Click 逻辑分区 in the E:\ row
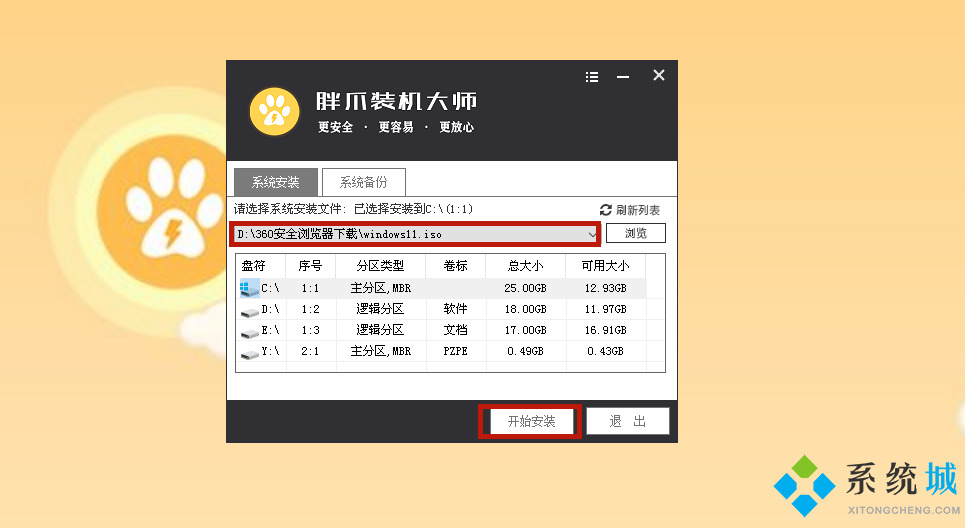This screenshot has height=528, width=965. 380,330
